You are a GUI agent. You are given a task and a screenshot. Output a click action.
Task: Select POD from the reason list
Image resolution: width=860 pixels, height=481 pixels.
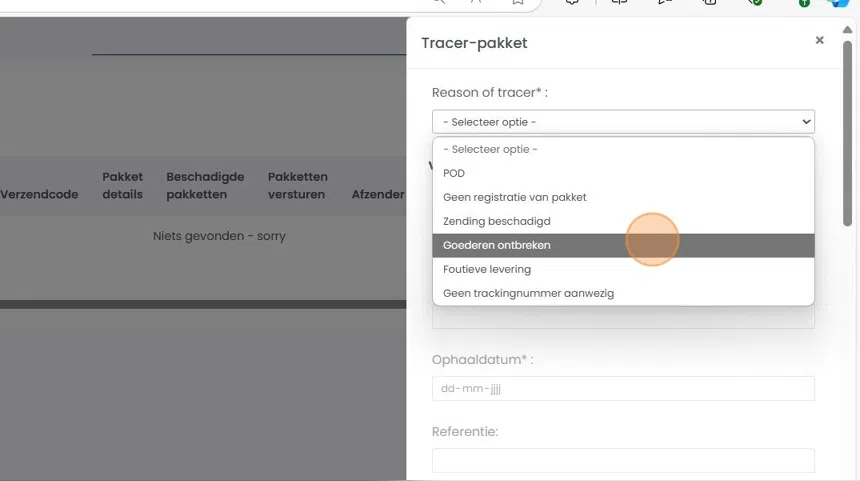[x=454, y=173]
